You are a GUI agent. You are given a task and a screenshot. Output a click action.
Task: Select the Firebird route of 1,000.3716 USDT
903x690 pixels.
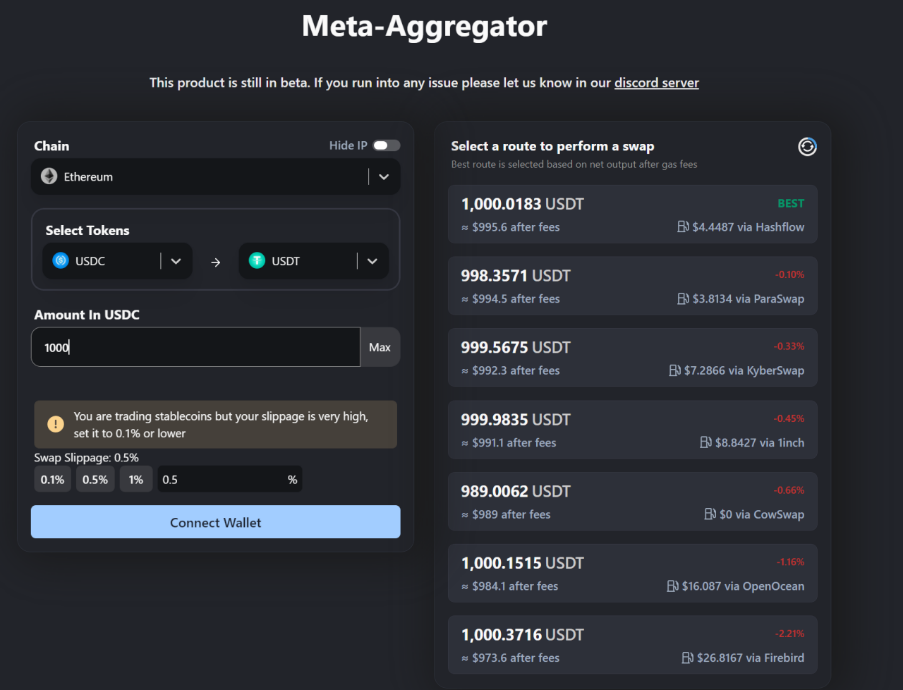(632, 644)
